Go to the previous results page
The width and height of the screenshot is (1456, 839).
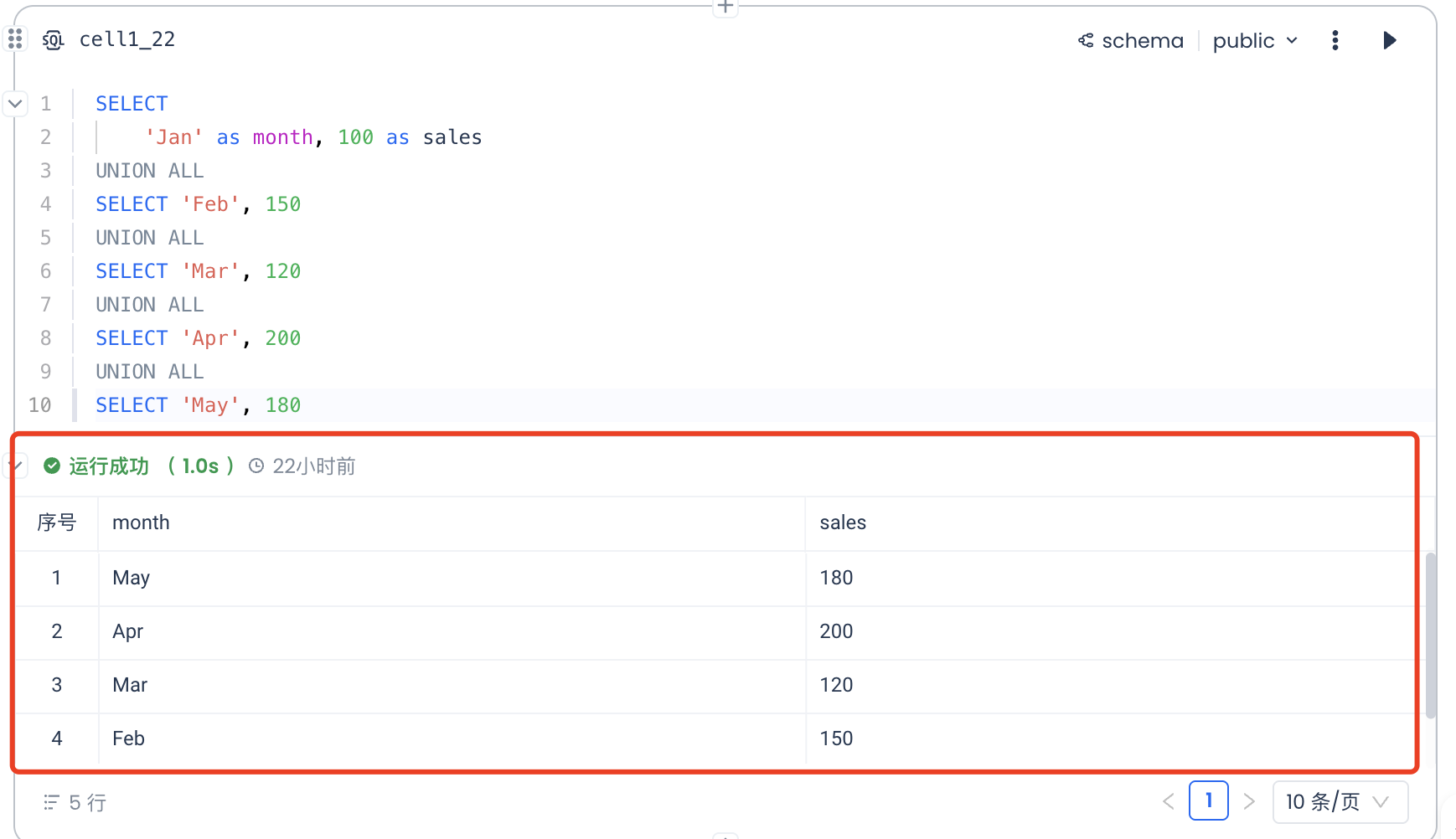(x=1169, y=801)
